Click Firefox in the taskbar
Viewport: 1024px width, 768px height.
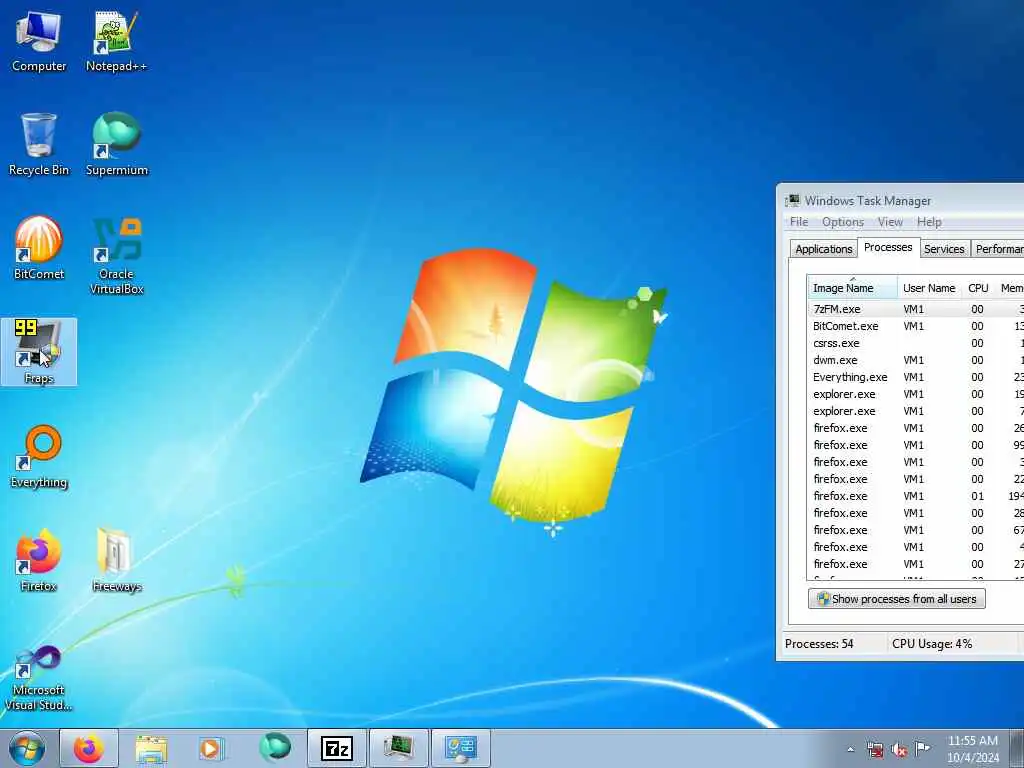[89, 748]
